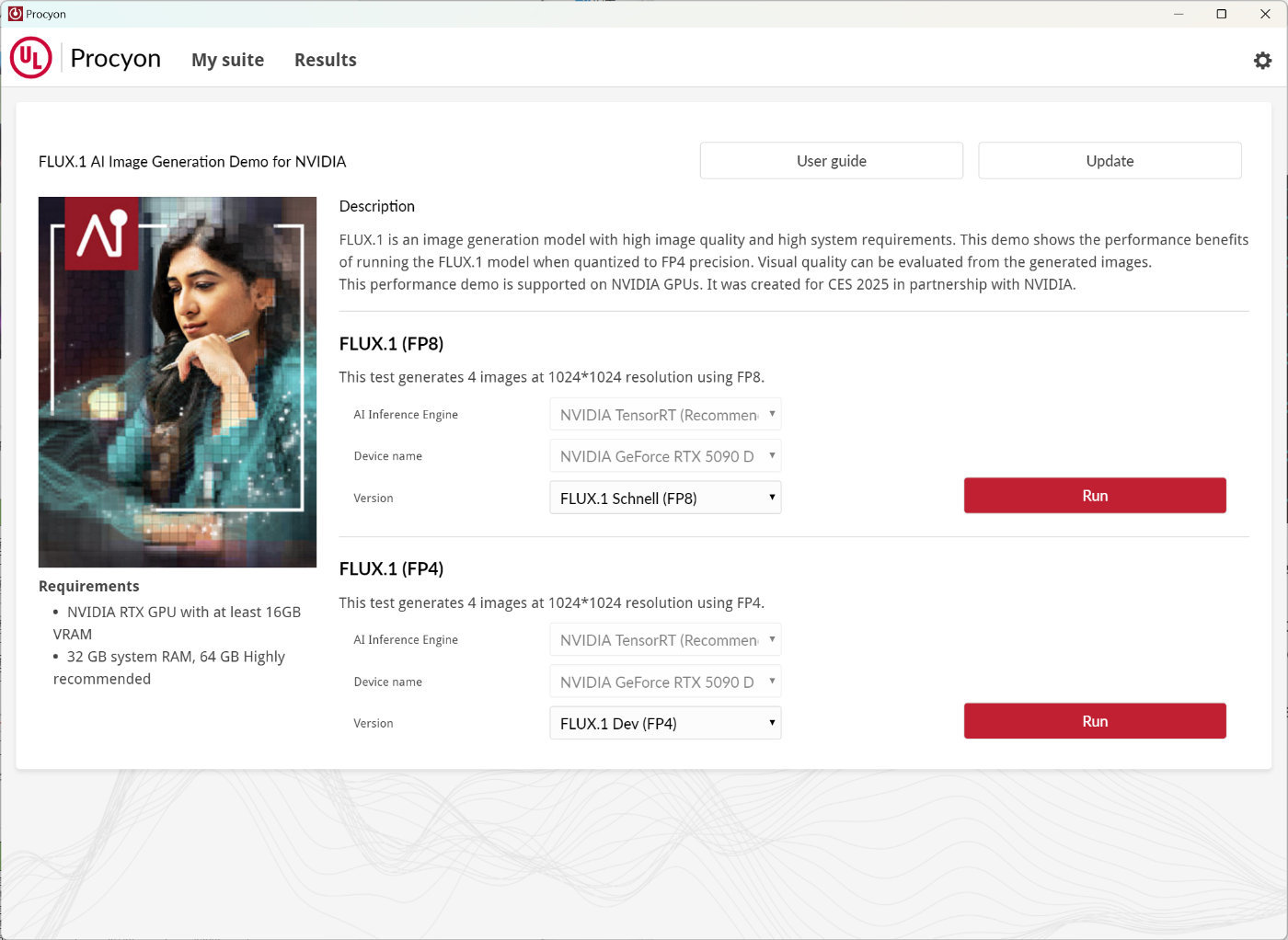Screen dimensions: 1288x940
Task: Expand Device name dropdown for FP8
Action: [665, 456]
